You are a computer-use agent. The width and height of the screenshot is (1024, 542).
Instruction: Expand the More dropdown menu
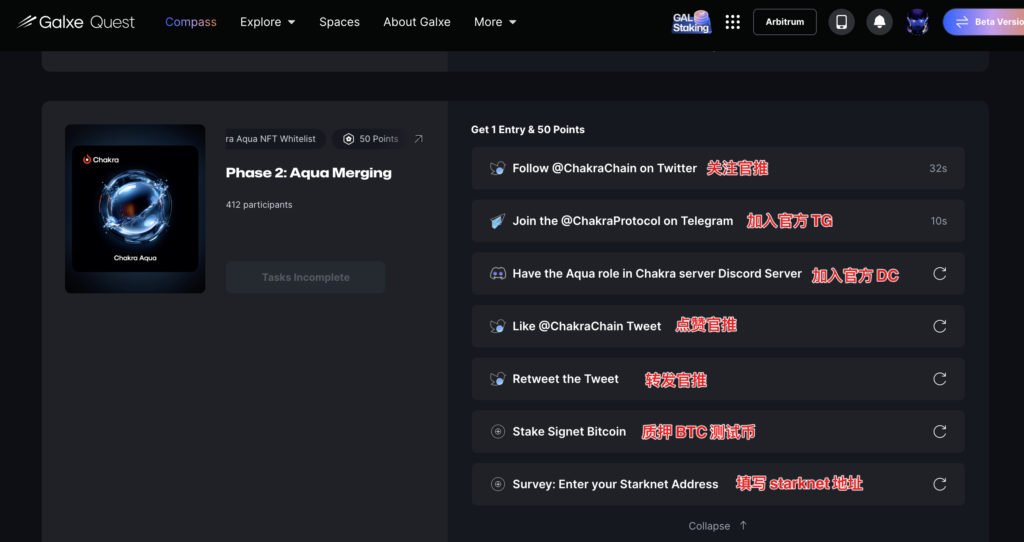(x=495, y=22)
